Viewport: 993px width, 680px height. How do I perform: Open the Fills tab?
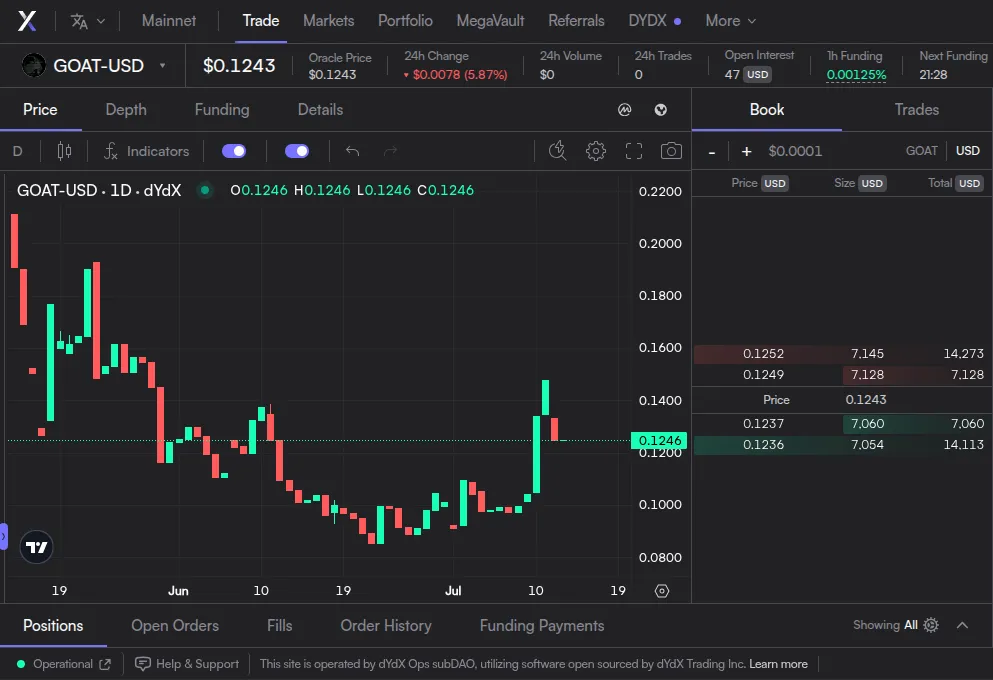279,626
